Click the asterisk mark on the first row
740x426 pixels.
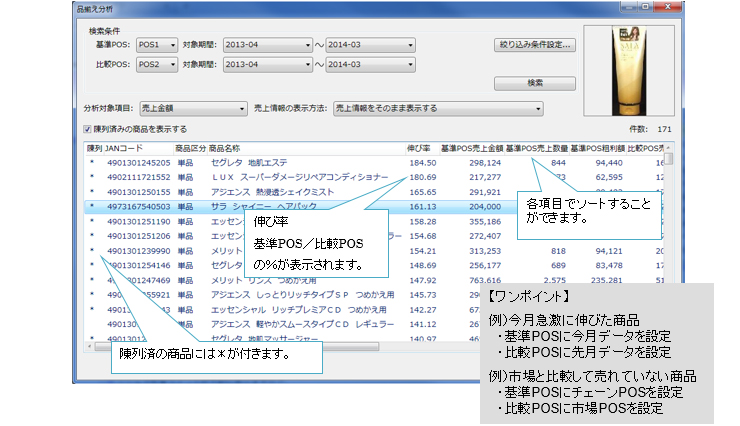pyautogui.click(x=91, y=162)
